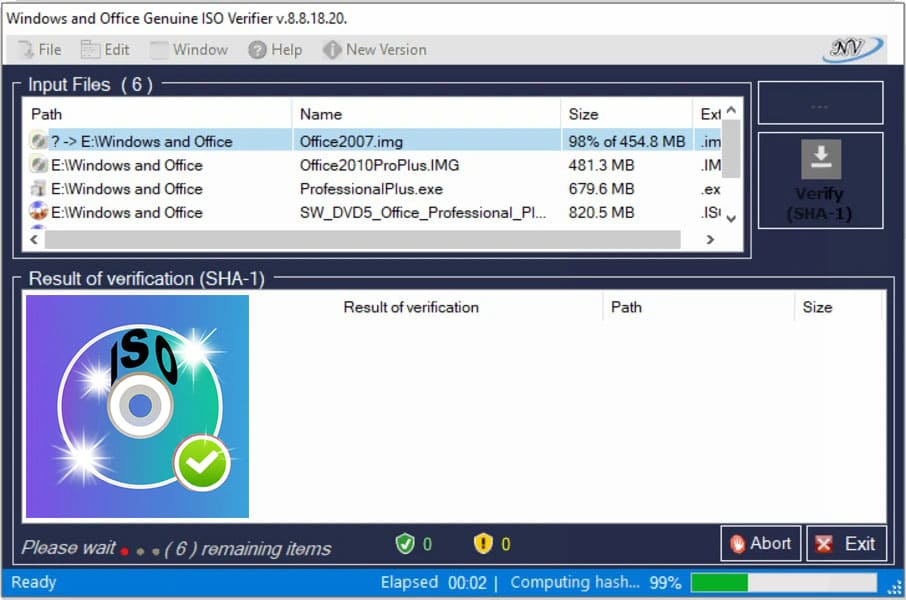
Task: Click the Verify (SHA-1) button
Action: [x=820, y=180]
